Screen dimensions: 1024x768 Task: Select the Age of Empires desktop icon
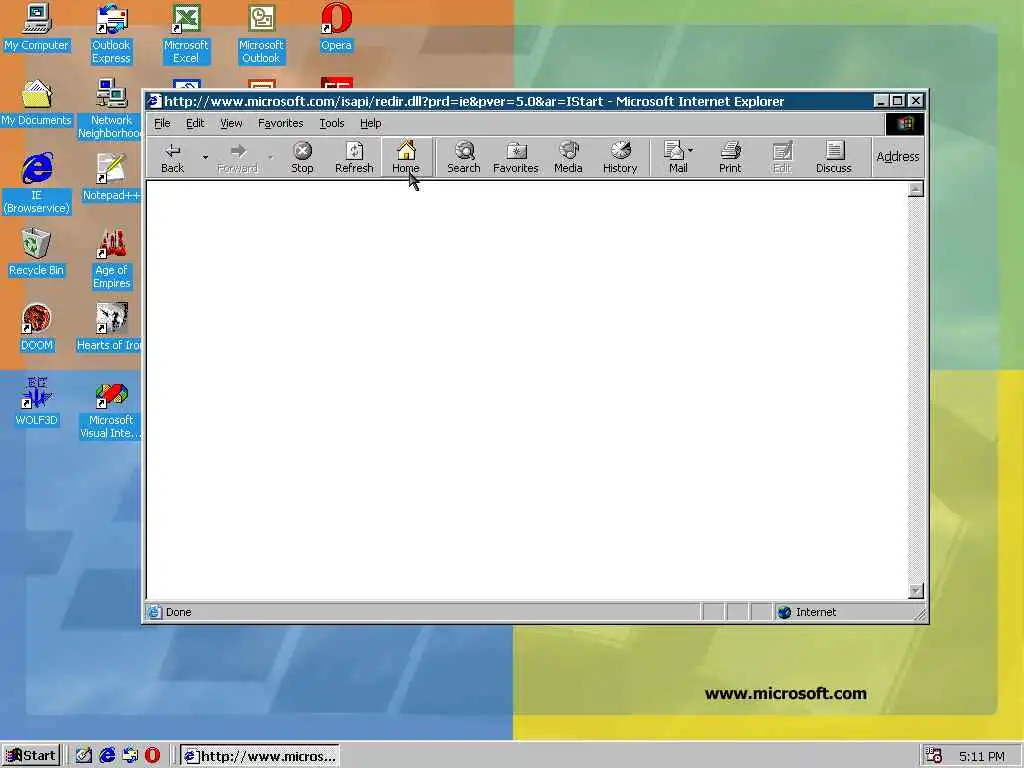pos(111,259)
